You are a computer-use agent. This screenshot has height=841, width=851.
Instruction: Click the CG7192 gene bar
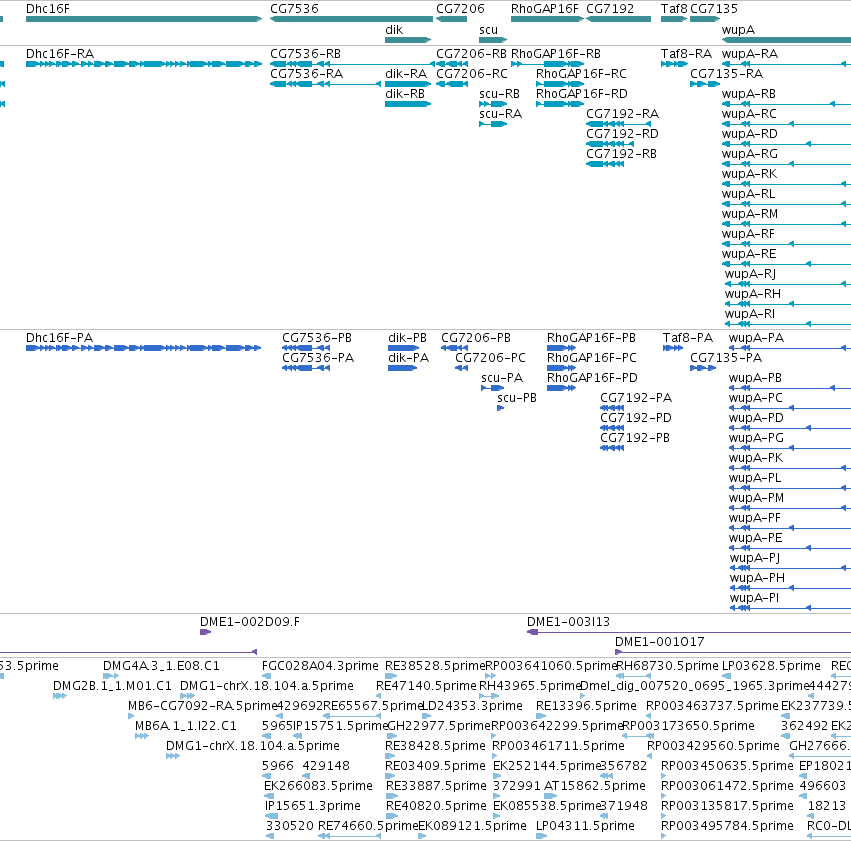click(618, 19)
